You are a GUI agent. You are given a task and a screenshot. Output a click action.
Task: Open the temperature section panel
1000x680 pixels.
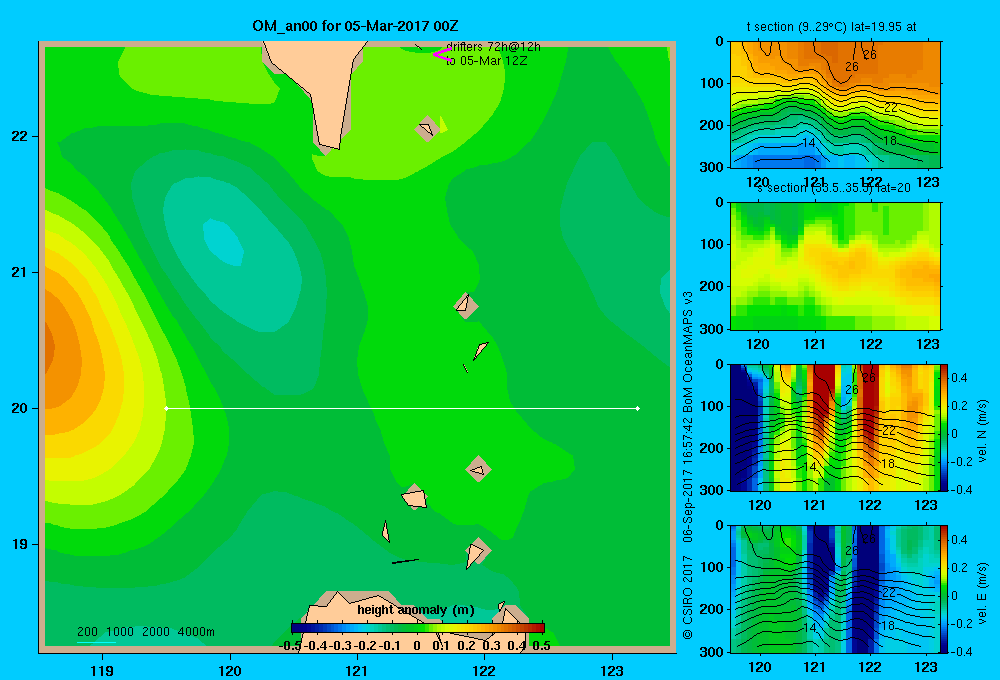835,105
